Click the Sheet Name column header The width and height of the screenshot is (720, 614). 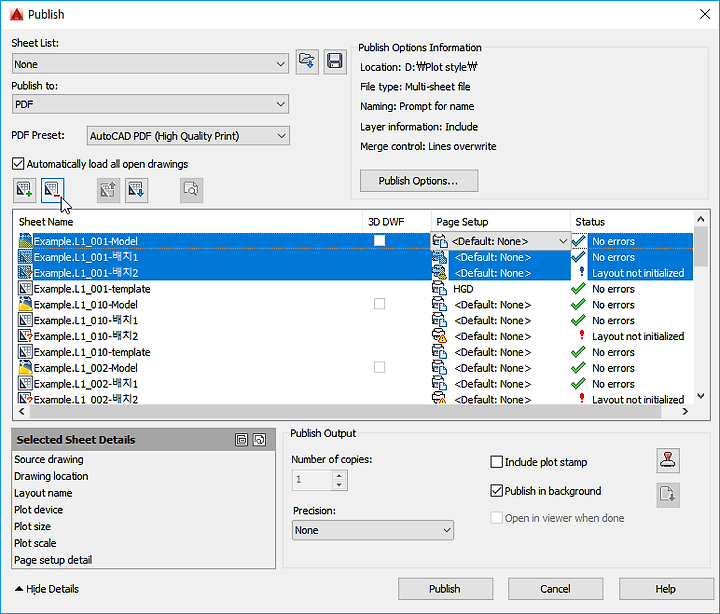click(188, 222)
